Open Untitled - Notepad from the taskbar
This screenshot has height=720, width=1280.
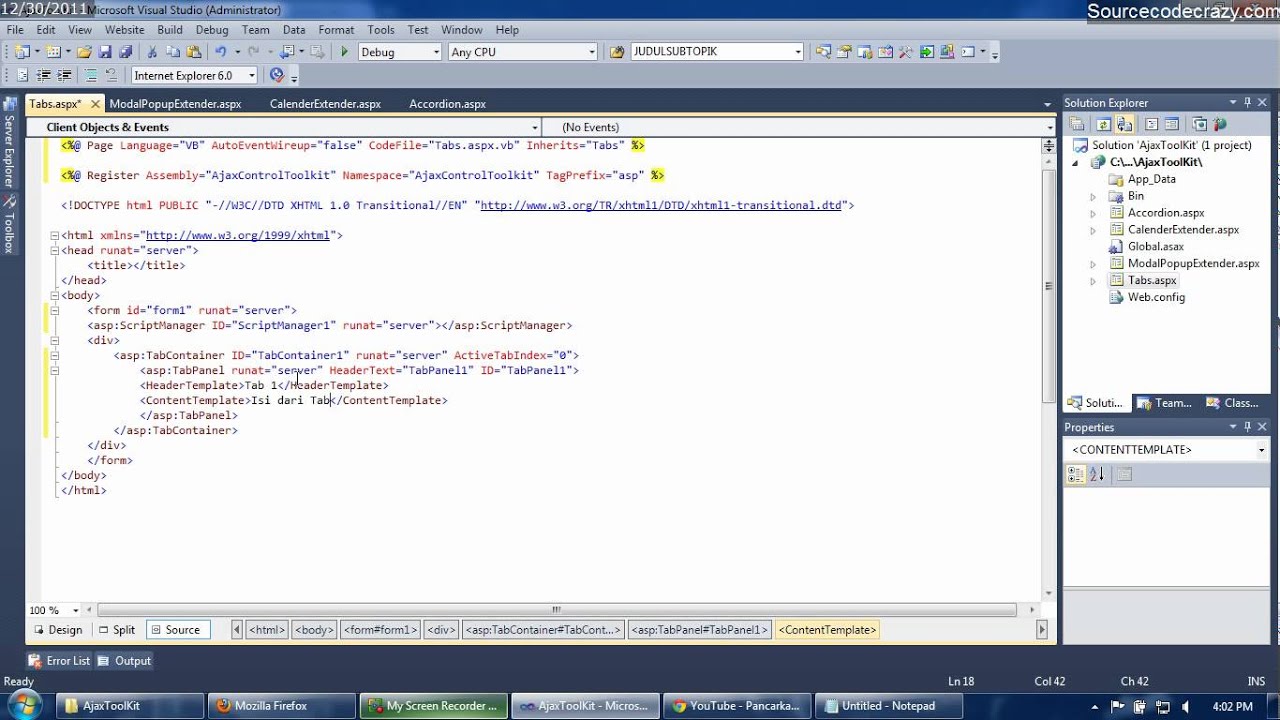point(888,706)
